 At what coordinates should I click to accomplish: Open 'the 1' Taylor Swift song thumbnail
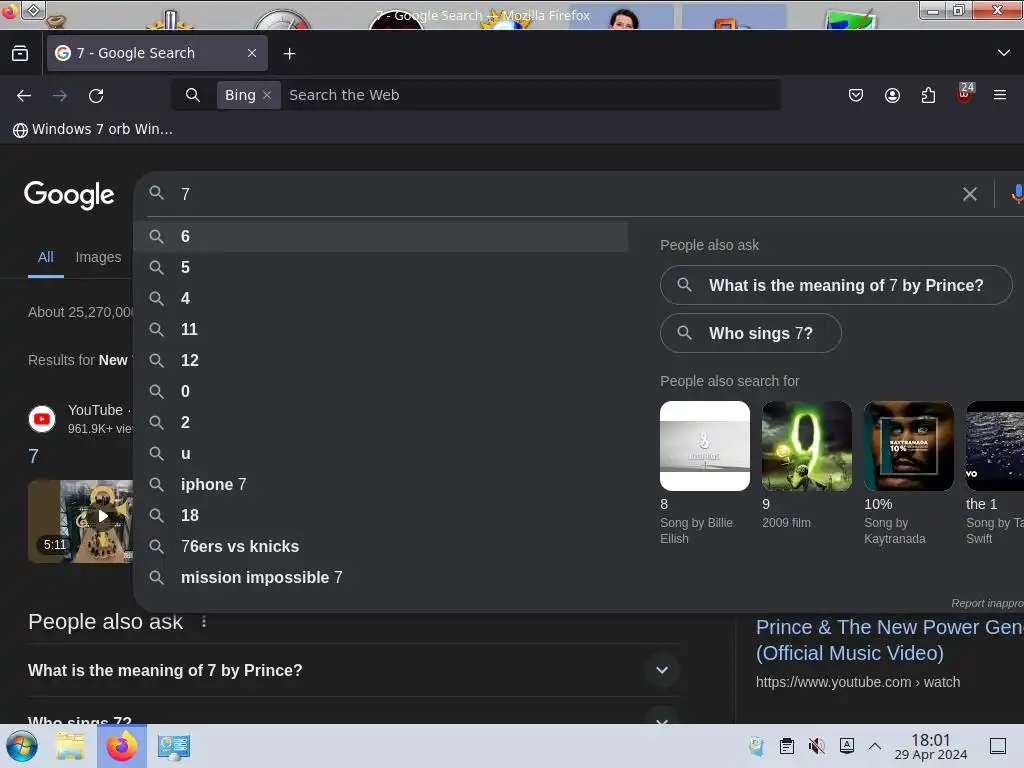995,446
